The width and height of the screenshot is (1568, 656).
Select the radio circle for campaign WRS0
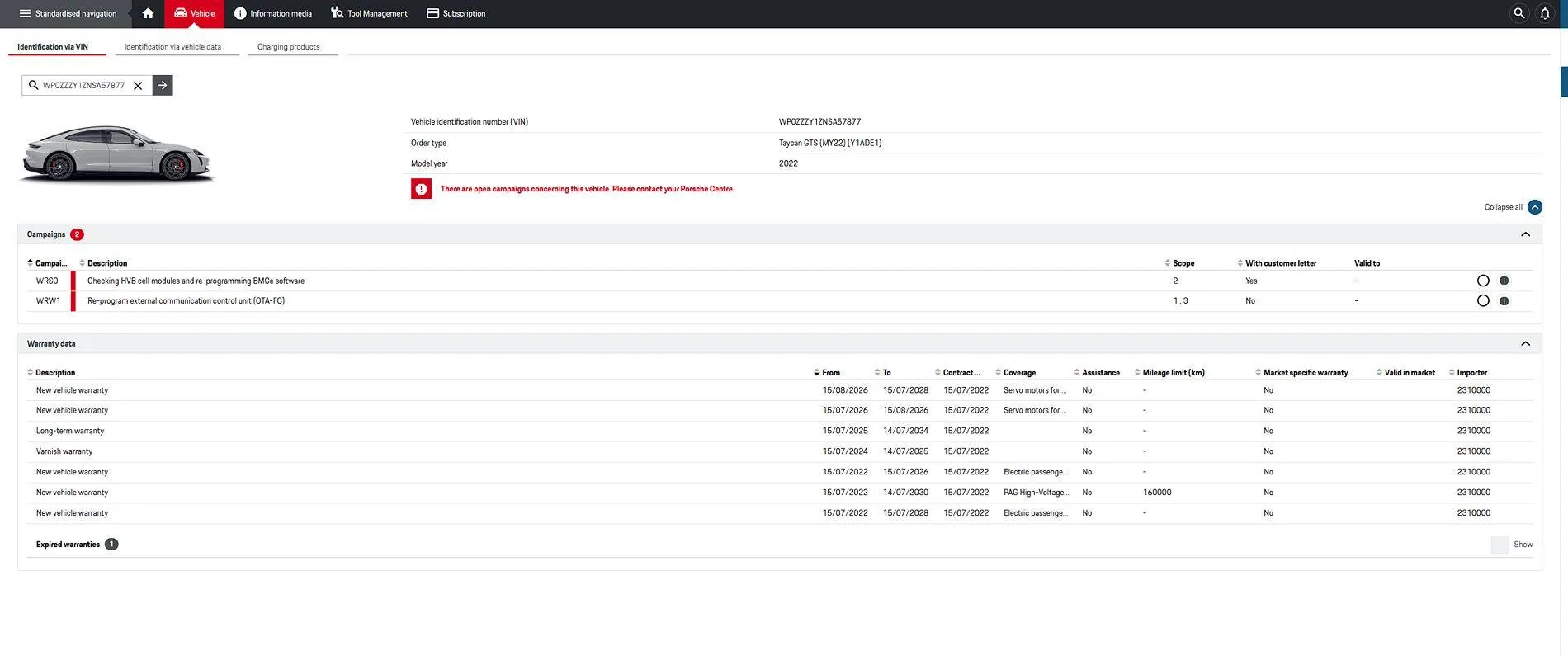(x=1483, y=281)
